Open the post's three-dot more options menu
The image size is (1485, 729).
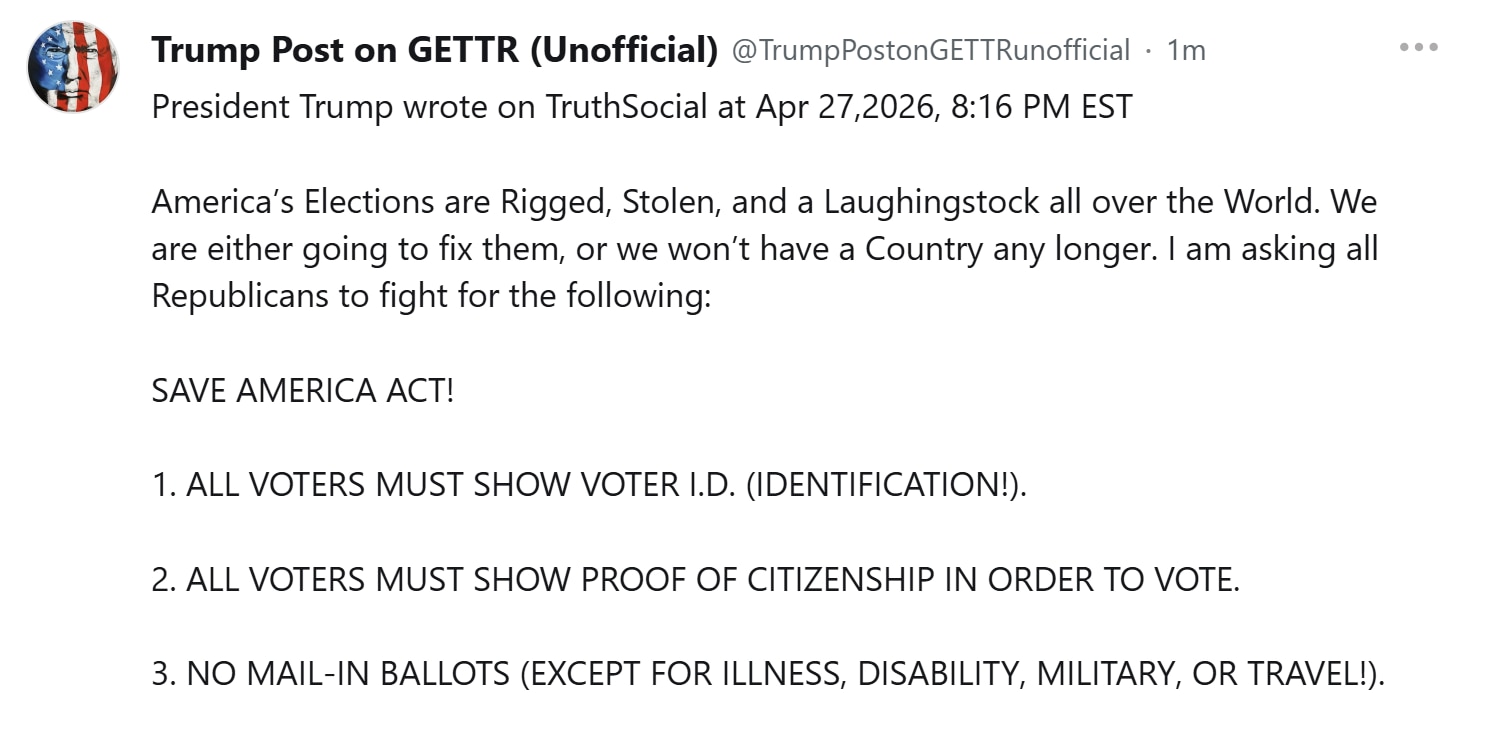(x=1418, y=48)
